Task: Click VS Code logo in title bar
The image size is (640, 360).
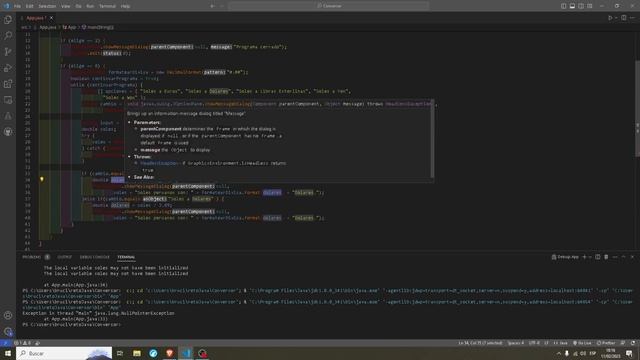Action: (6, 6)
